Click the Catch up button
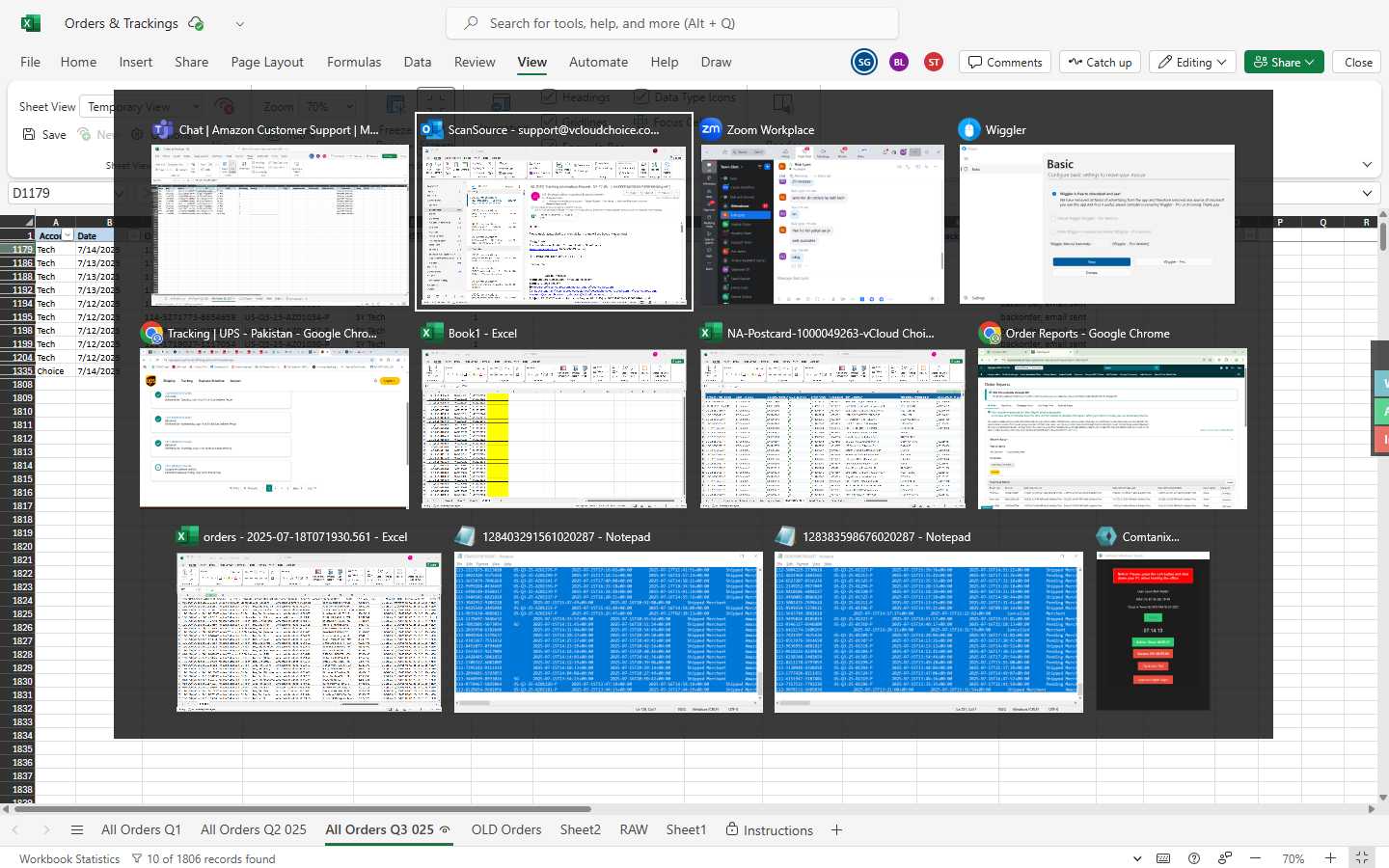Image resolution: width=1389 pixels, height=868 pixels. [x=1100, y=62]
